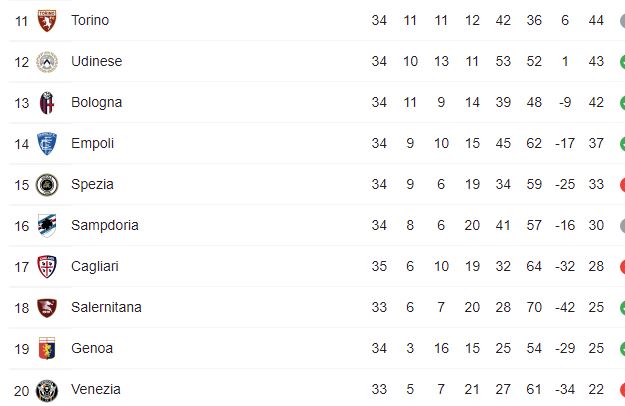
Task: Go to the Venezia team page
Action: pos(96,389)
